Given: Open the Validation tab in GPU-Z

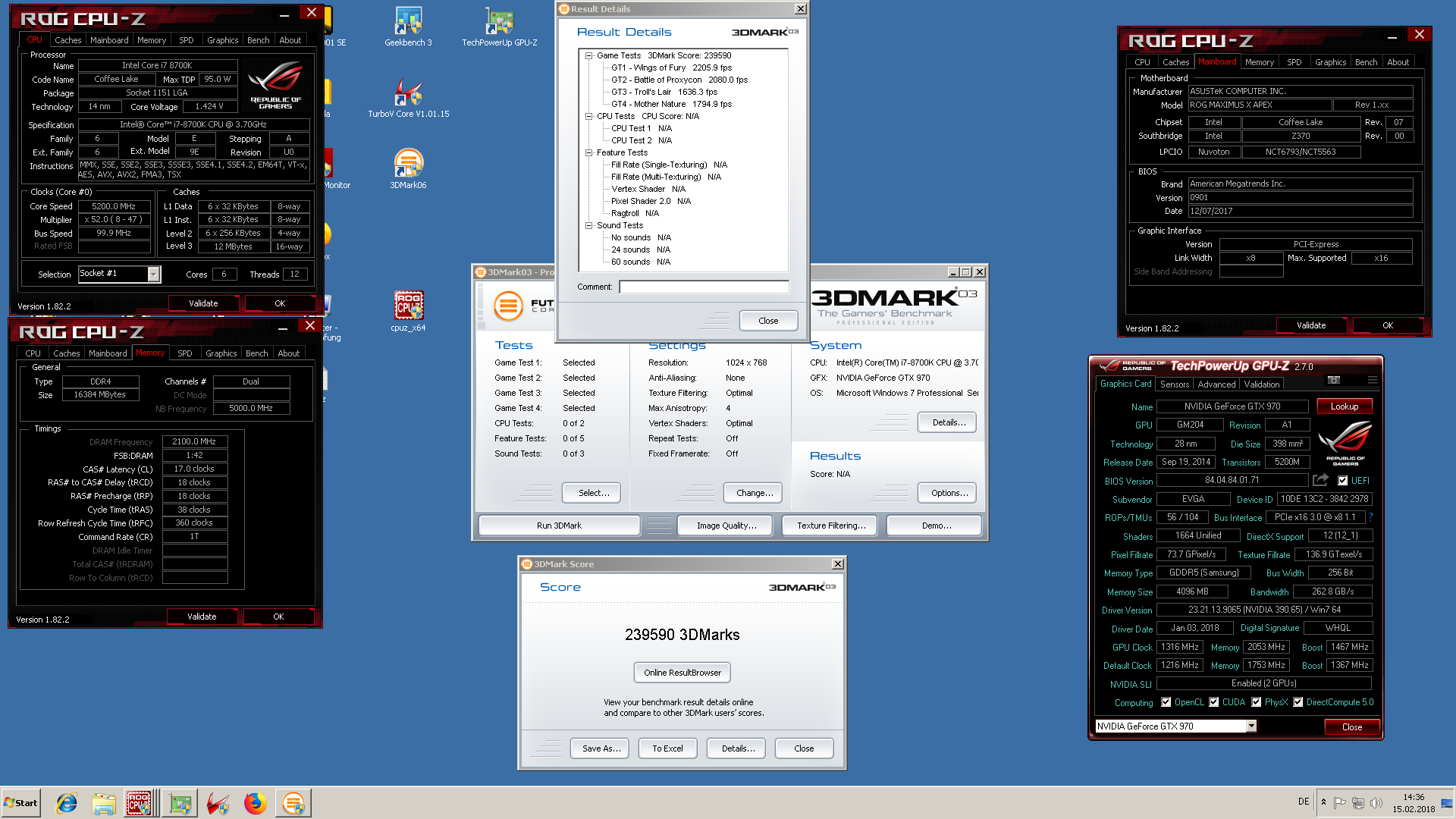Looking at the screenshot, I should [x=1262, y=384].
